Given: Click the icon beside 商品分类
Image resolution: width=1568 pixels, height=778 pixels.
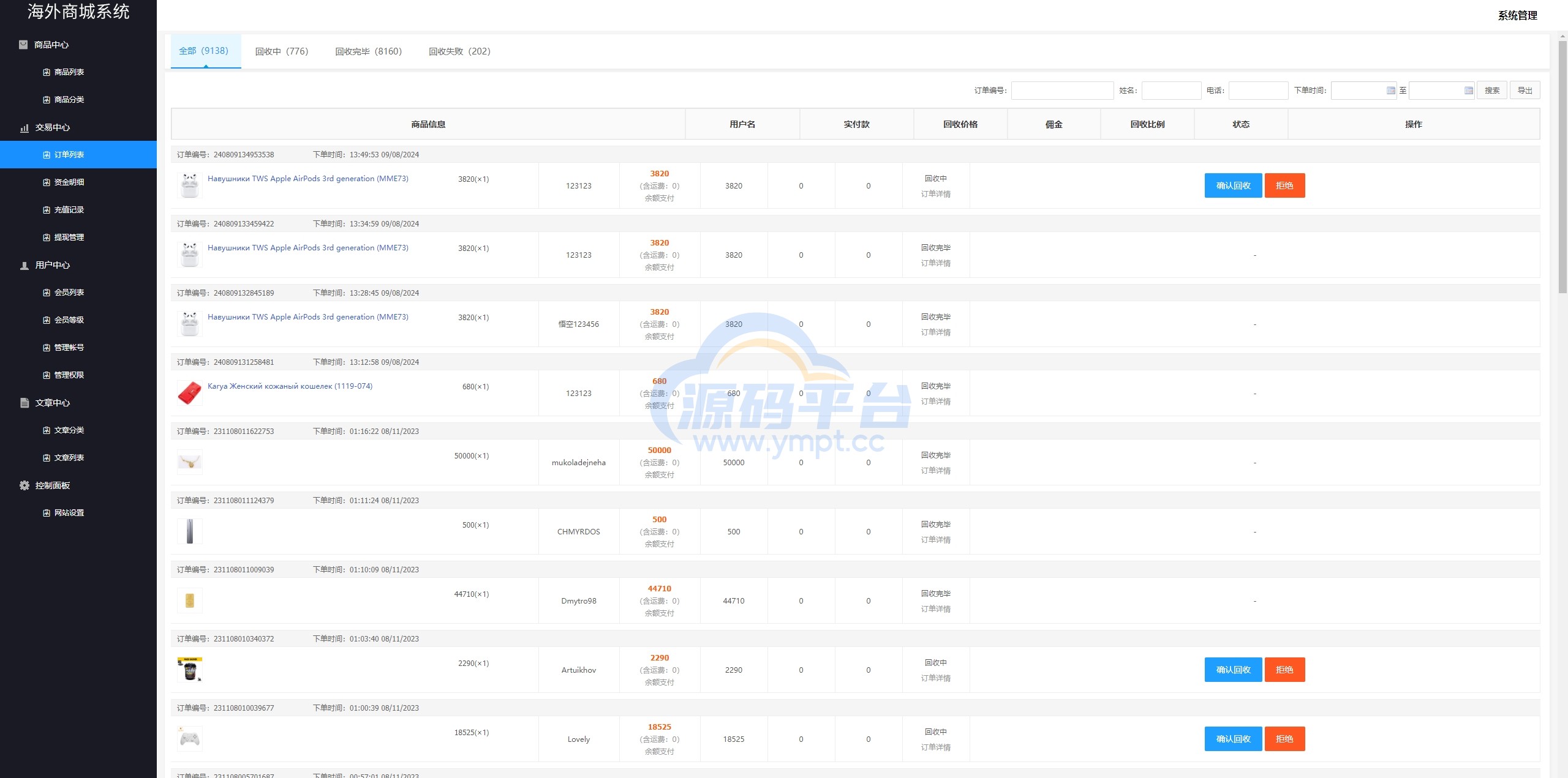Looking at the screenshot, I should tap(47, 100).
